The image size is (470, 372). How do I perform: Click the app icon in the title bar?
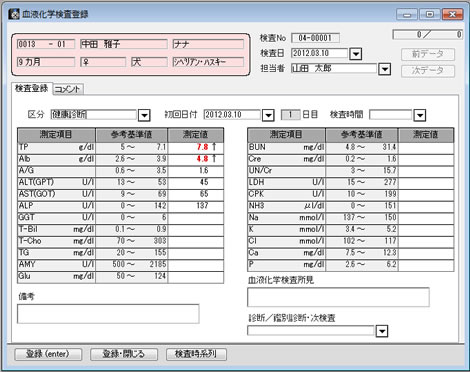[x=14, y=14]
